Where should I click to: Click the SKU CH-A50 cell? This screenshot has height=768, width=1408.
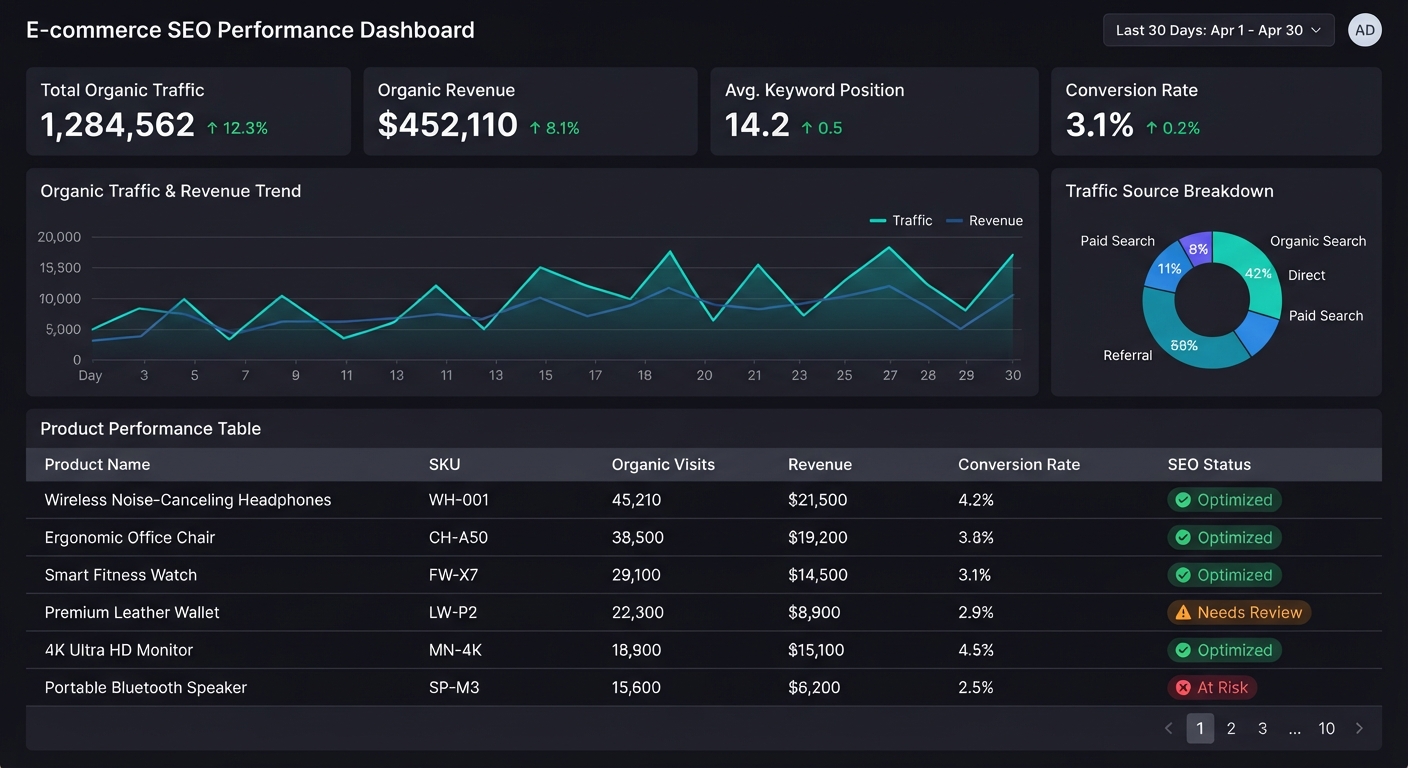point(459,537)
